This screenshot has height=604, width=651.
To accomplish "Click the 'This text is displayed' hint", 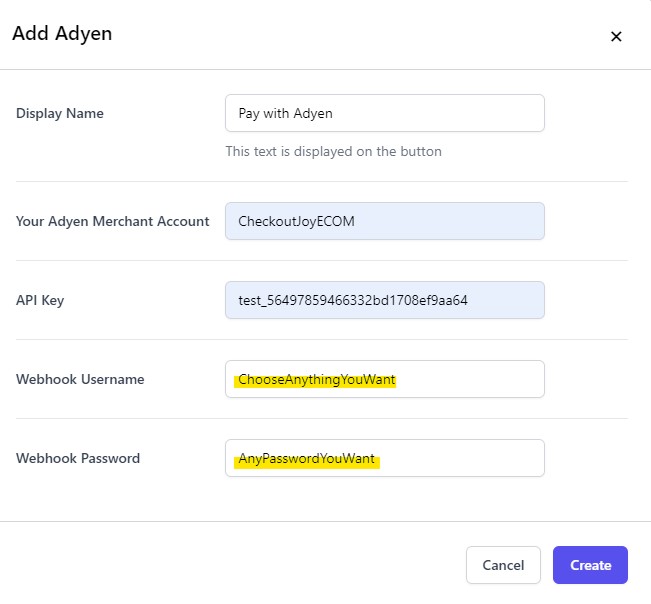I will [333, 152].
